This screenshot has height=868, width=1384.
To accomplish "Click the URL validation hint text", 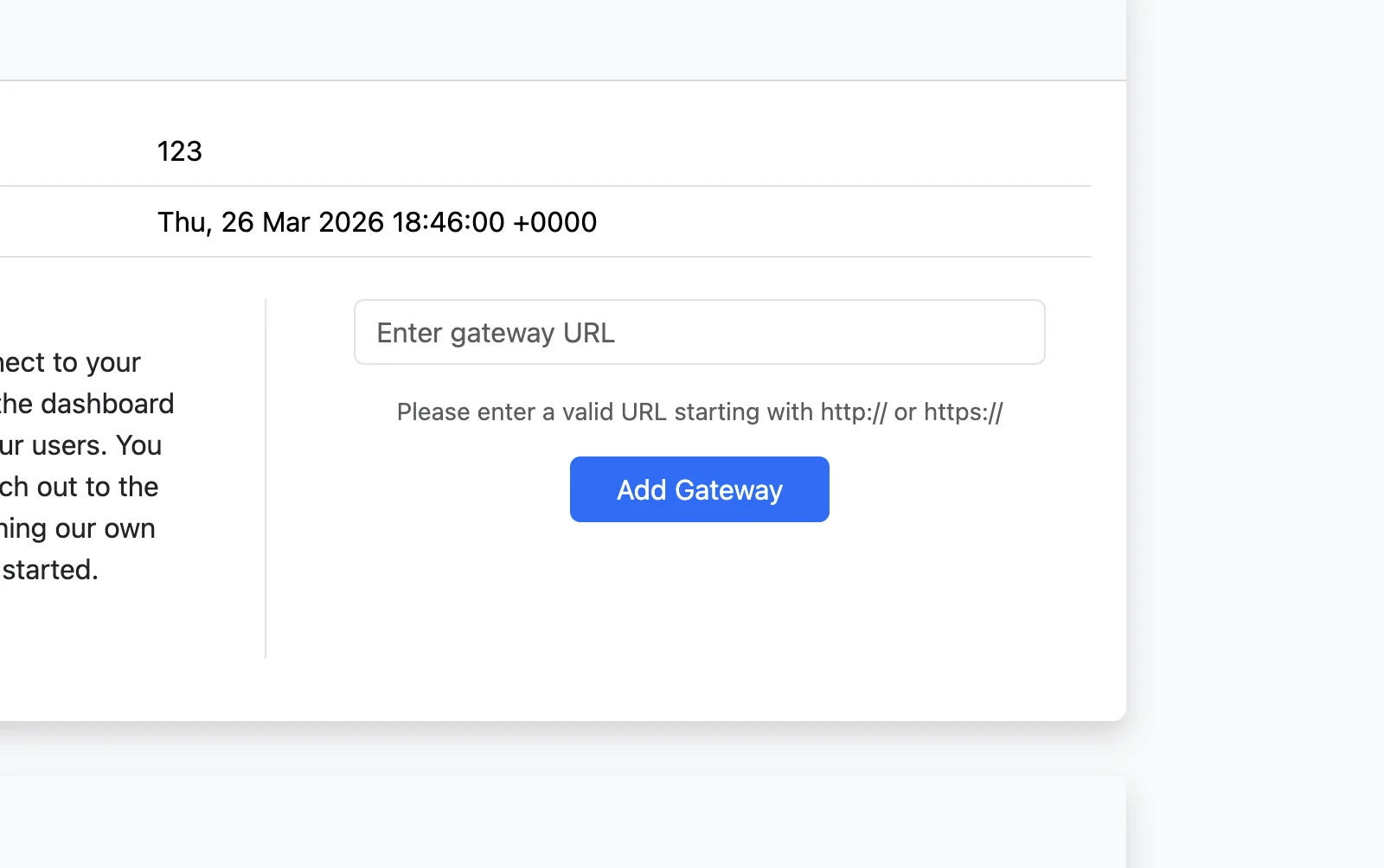I will [x=699, y=412].
